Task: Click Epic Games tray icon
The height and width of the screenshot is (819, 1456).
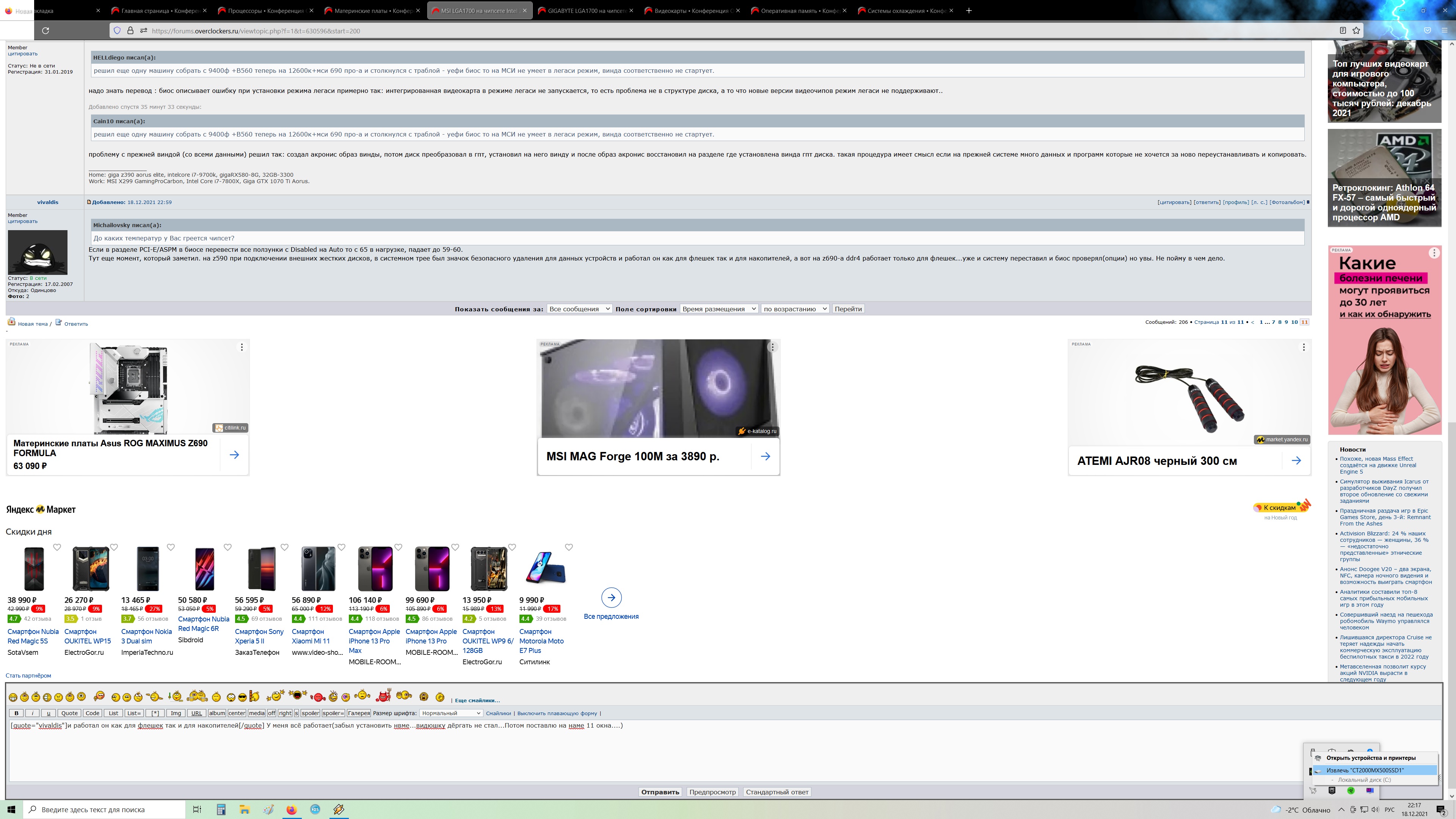Action: [x=1332, y=790]
